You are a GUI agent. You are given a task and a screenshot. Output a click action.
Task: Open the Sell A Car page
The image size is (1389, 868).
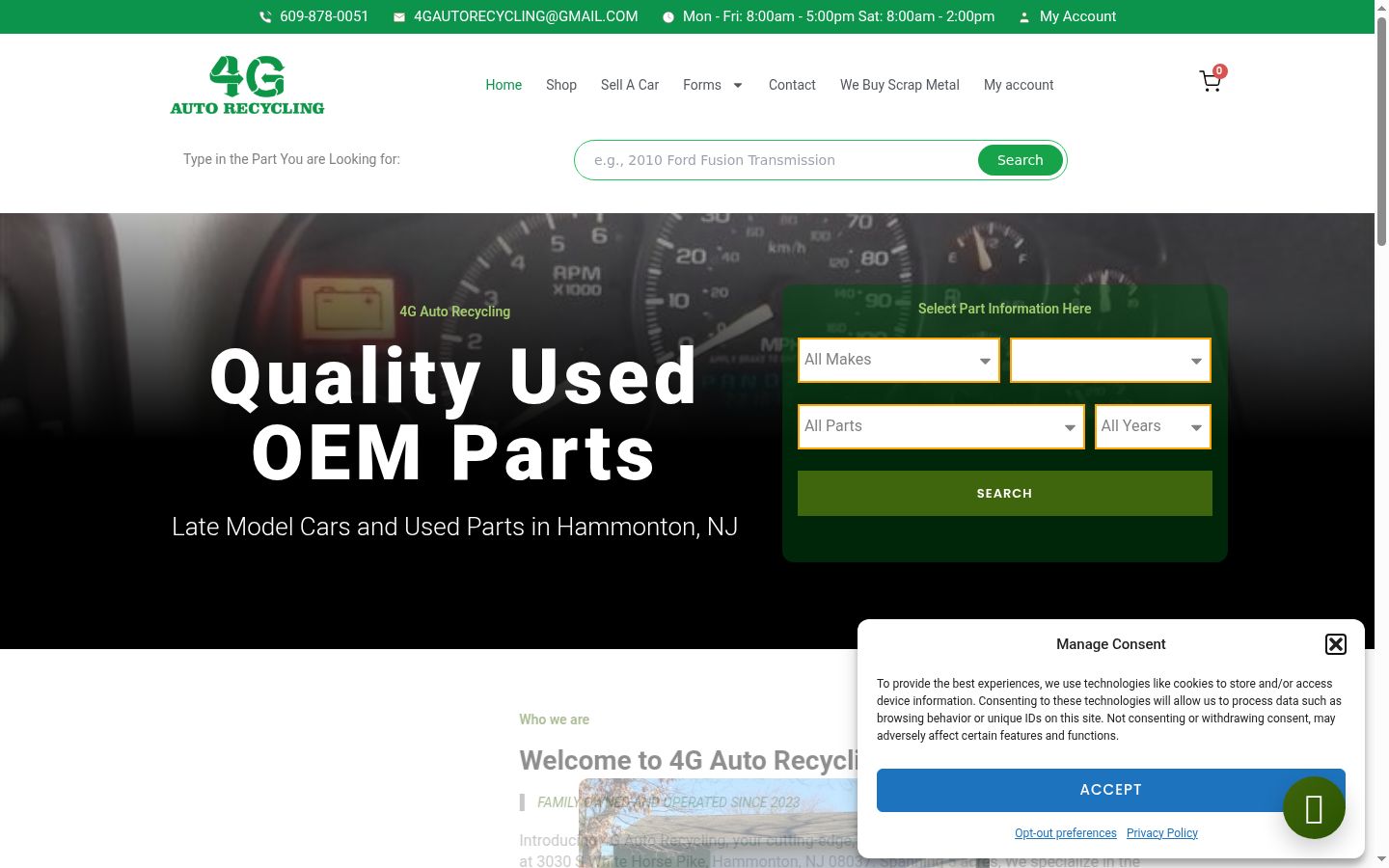point(630,85)
